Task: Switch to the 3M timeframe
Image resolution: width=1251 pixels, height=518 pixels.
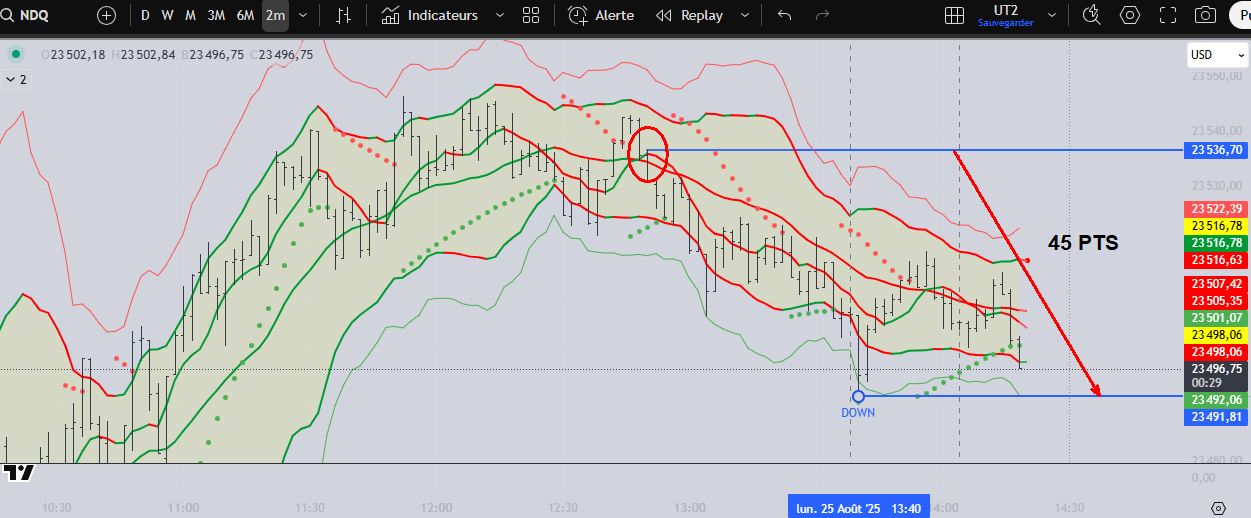Action: (x=216, y=15)
